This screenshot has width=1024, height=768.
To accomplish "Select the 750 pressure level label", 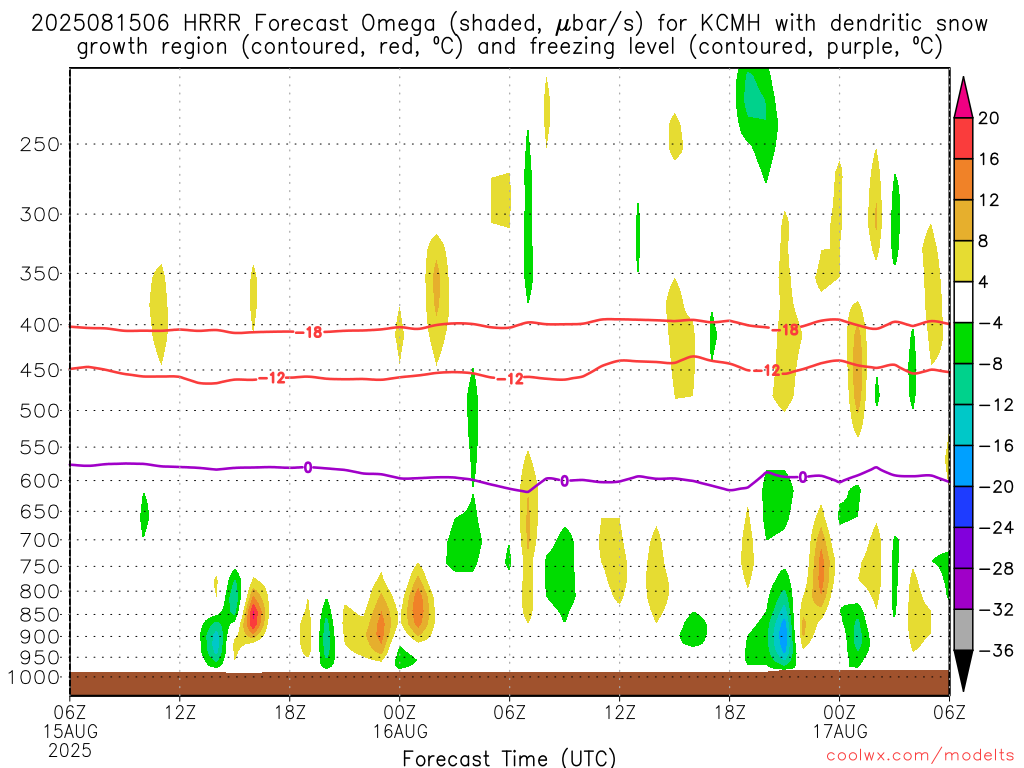I will (40, 567).
